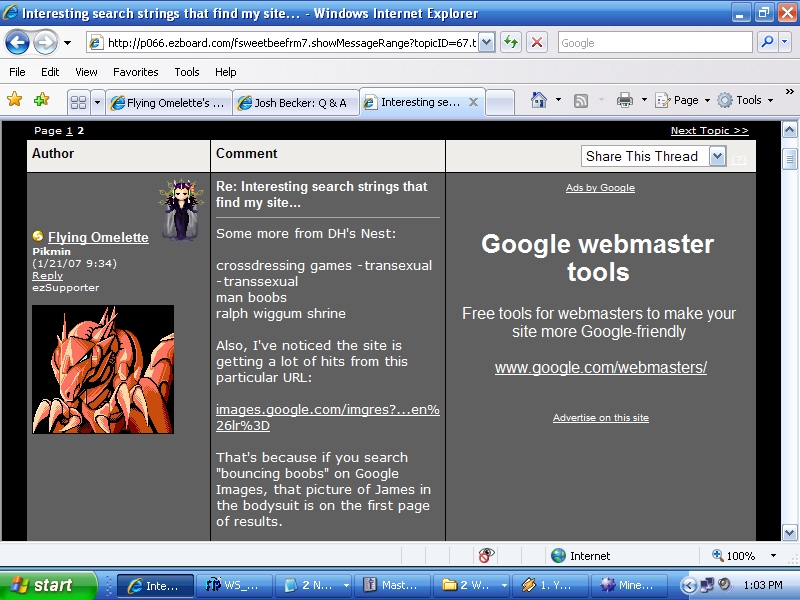Switch to the Josh Becker: Q & A tab
The image size is (800, 600).
click(296, 103)
